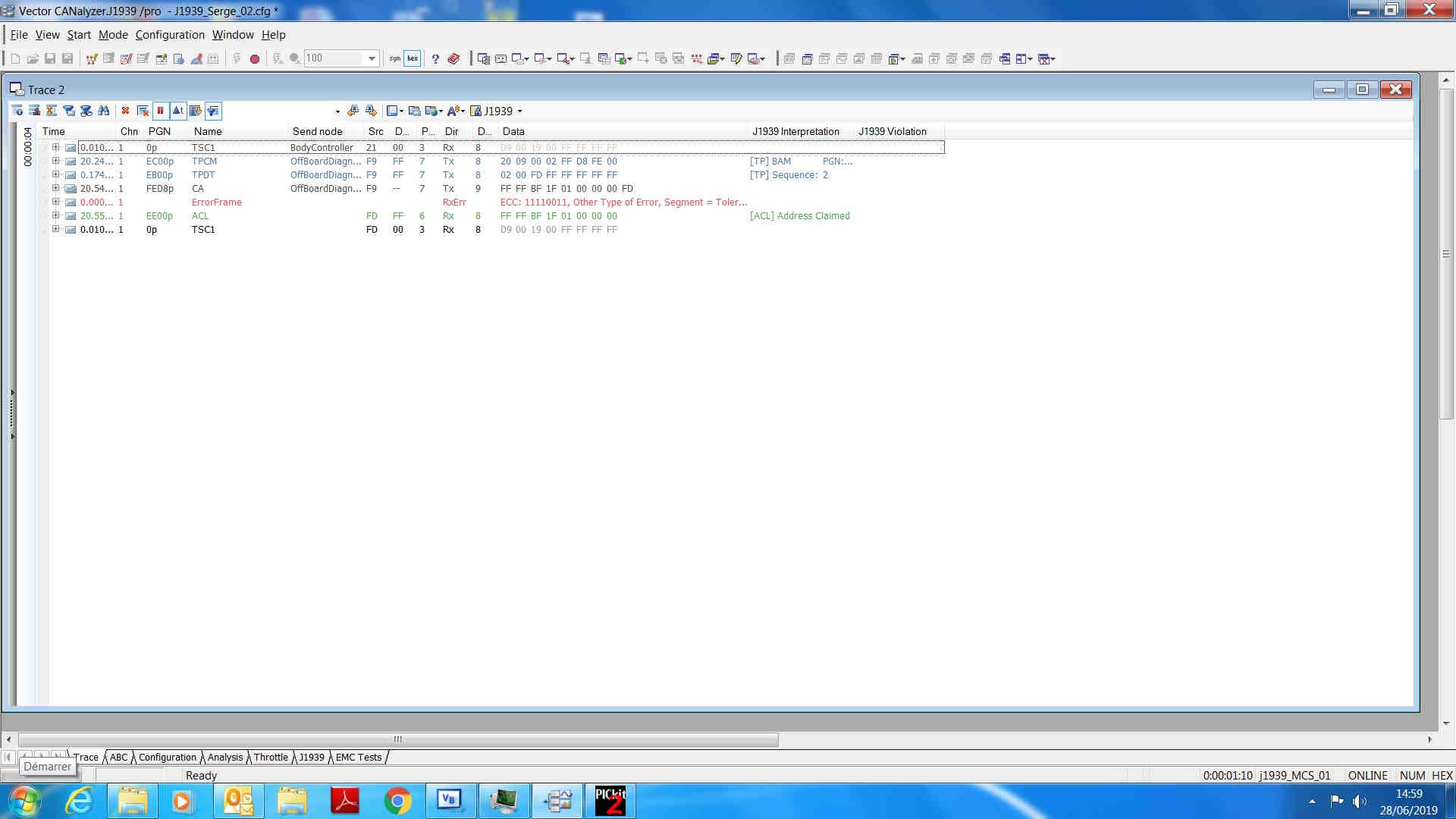The height and width of the screenshot is (819, 1456).
Task: Open the empty search combo box arrow in Trace toolbar
Action: [x=337, y=111]
